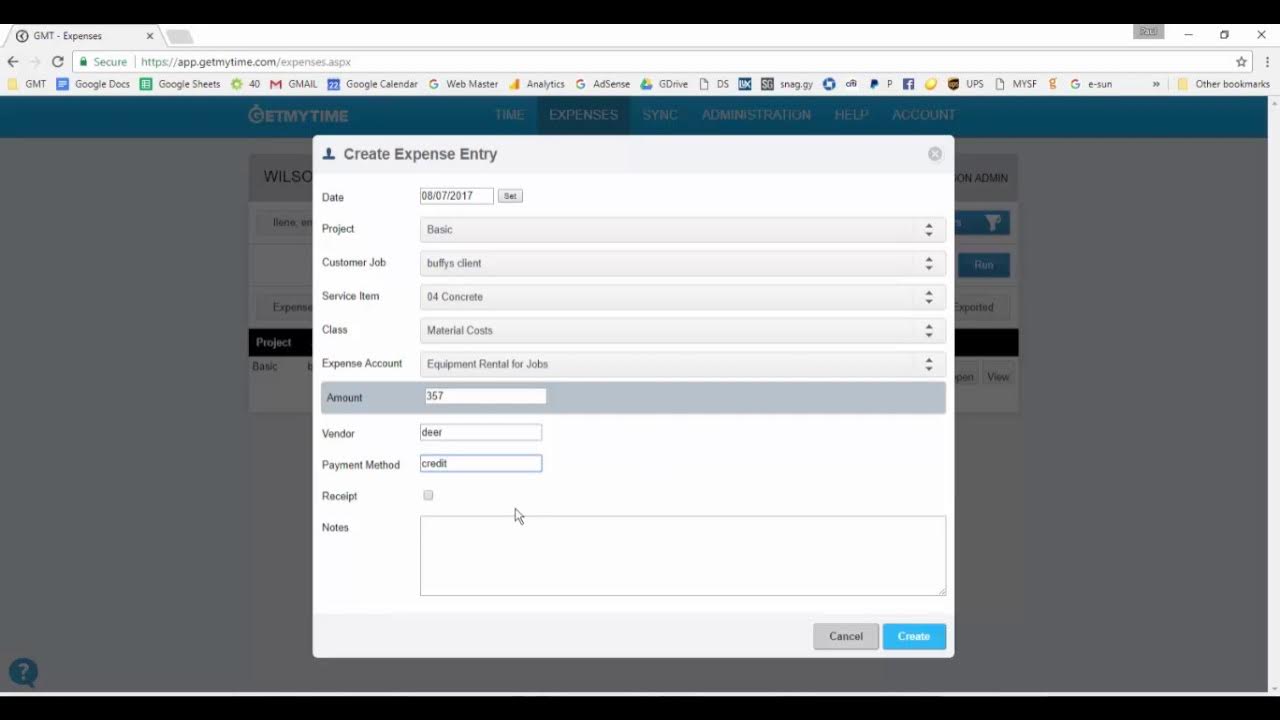Click the View link in expense row

click(998, 377)
